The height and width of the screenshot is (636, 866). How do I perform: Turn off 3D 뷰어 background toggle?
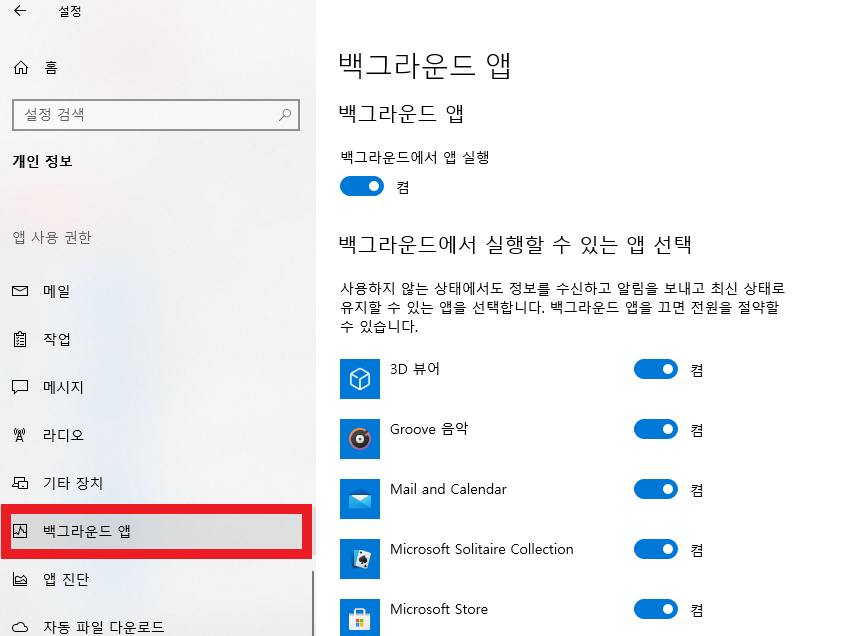coord(656,369)
